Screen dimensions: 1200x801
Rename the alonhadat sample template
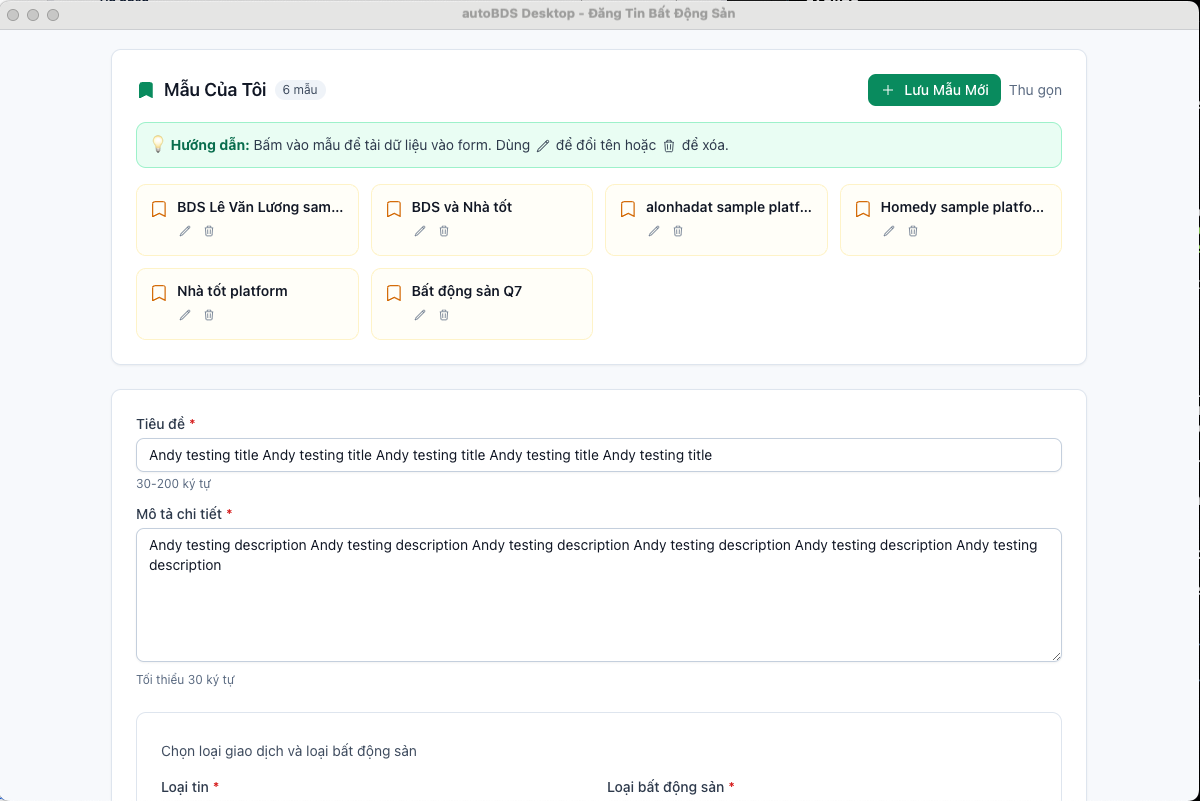[654, 231]
